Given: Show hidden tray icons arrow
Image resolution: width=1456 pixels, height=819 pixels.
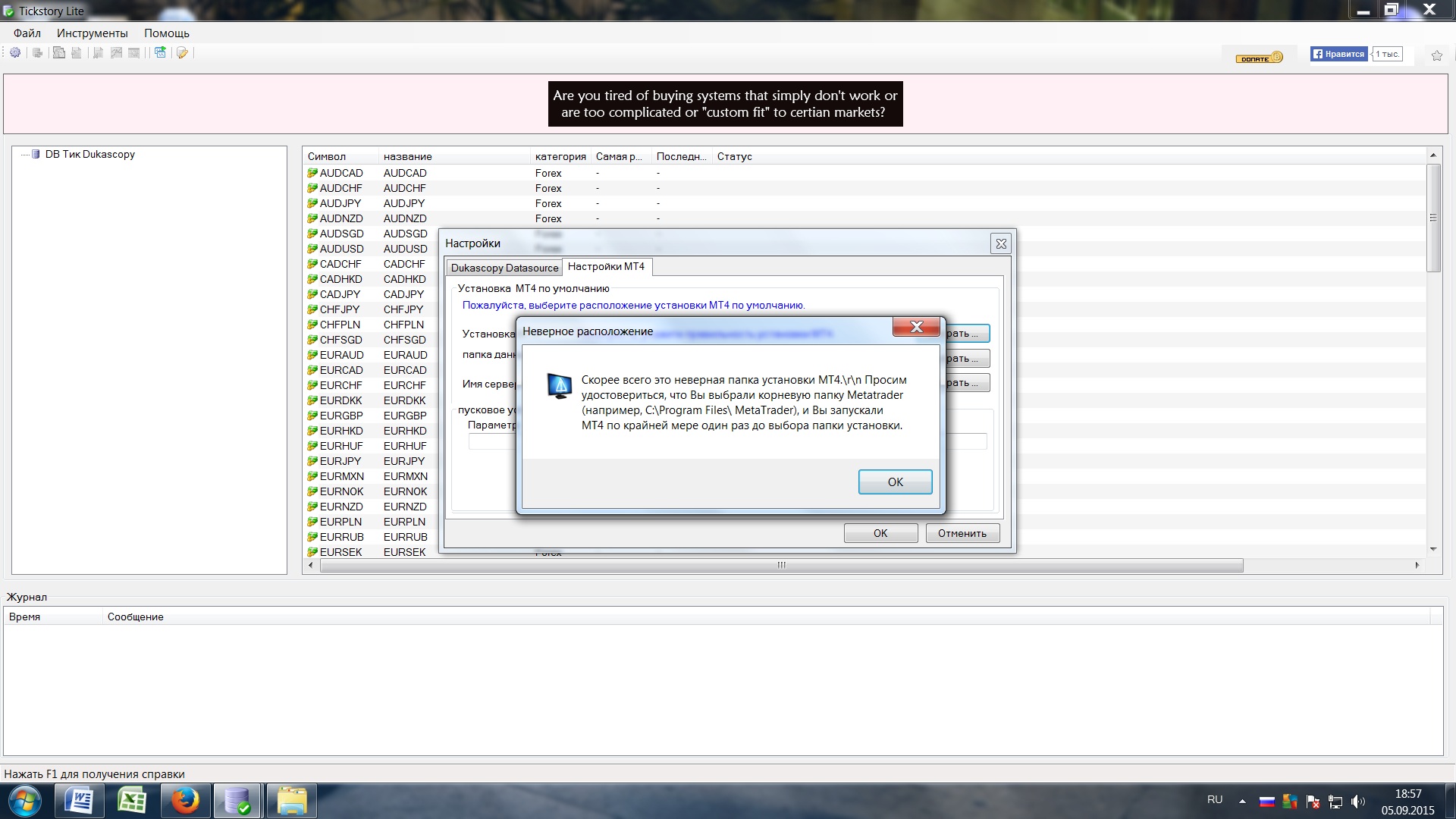Looking at the screenshot, I should point(1242,801).
